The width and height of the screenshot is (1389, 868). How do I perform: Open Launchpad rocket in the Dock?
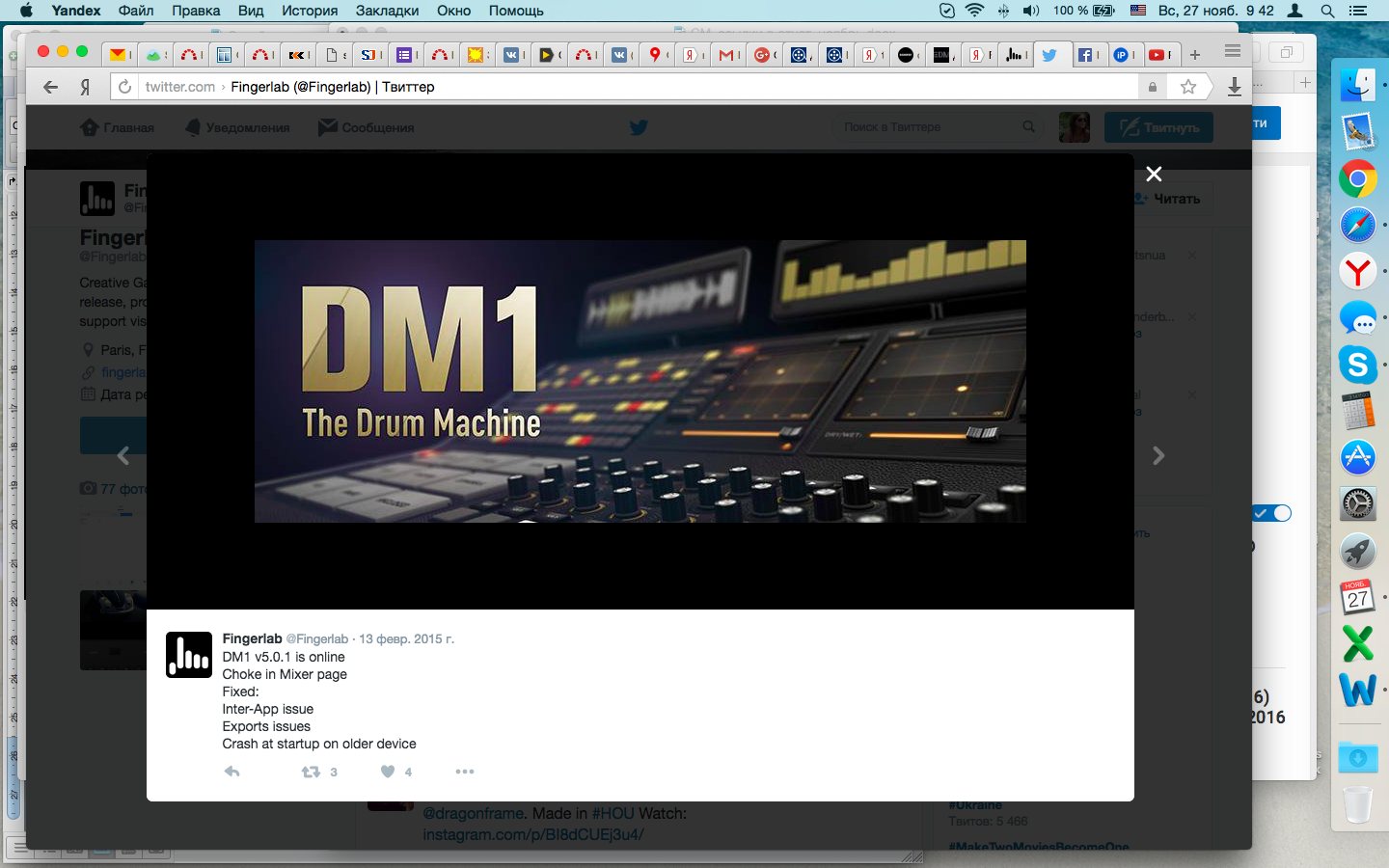[x=1358, y=551]
